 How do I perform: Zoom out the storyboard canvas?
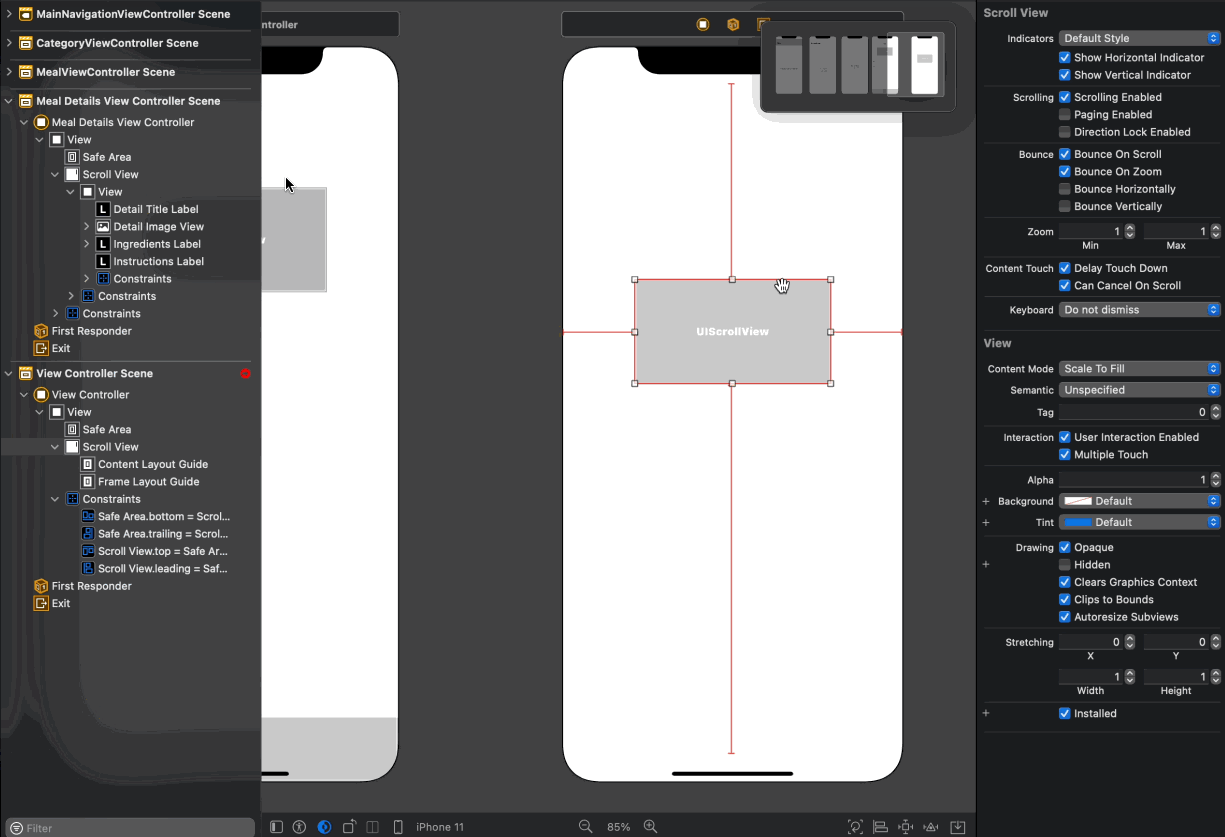click(586, 827)
